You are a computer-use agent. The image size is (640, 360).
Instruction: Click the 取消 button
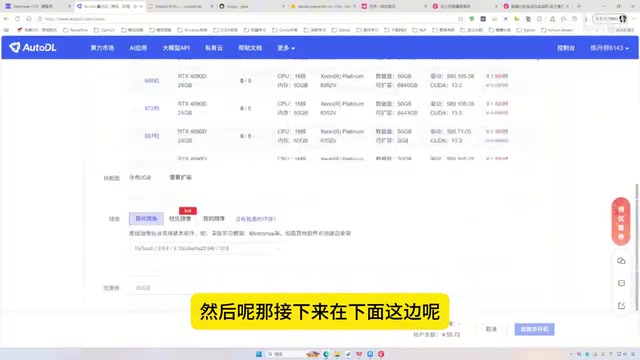pos(491,329)
